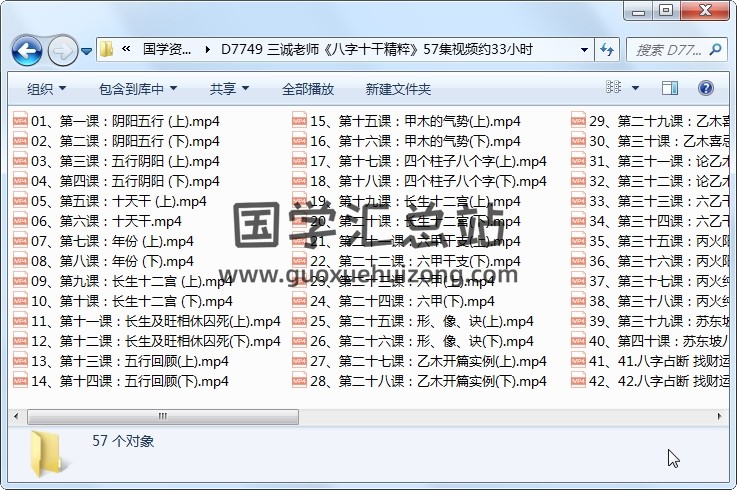Open the view options dropdown arrow
Image resolution: width=737 pixels, height=490 pixels.
pyautogui.click(x=637, y=88)
